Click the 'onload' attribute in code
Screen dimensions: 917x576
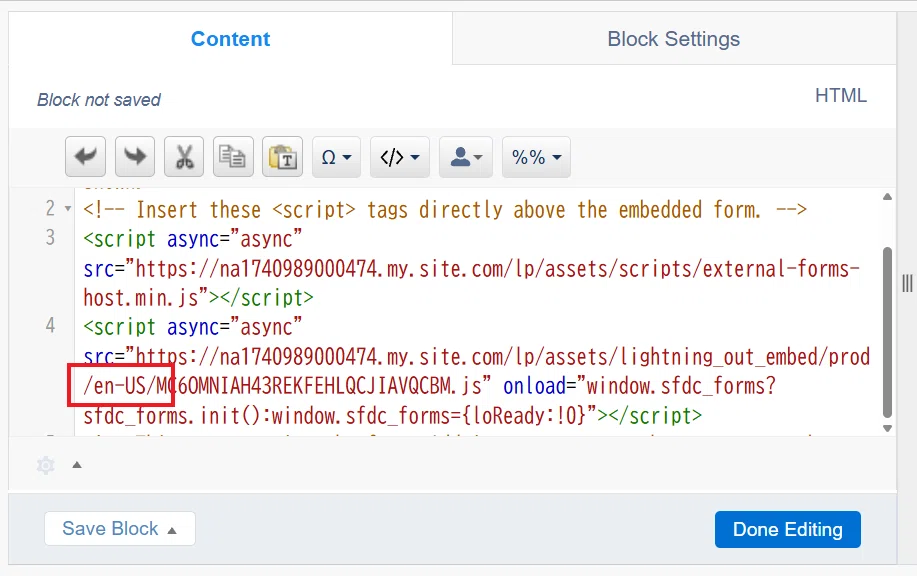535,386
